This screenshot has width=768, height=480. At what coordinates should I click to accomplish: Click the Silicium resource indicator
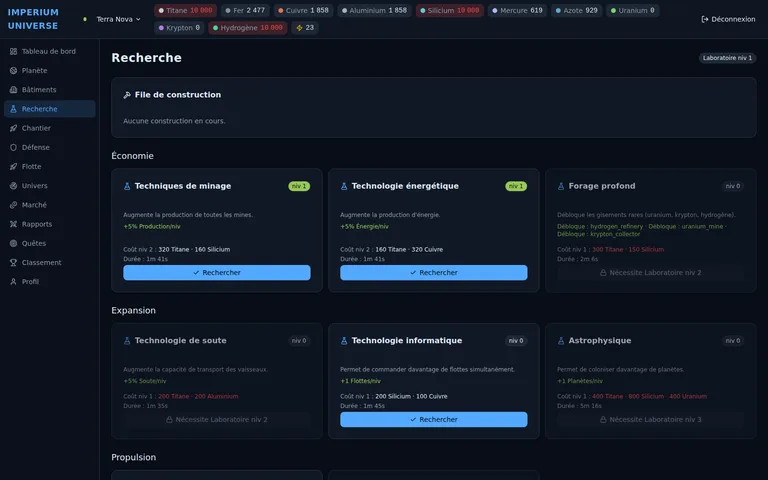(x=450, y=10)
